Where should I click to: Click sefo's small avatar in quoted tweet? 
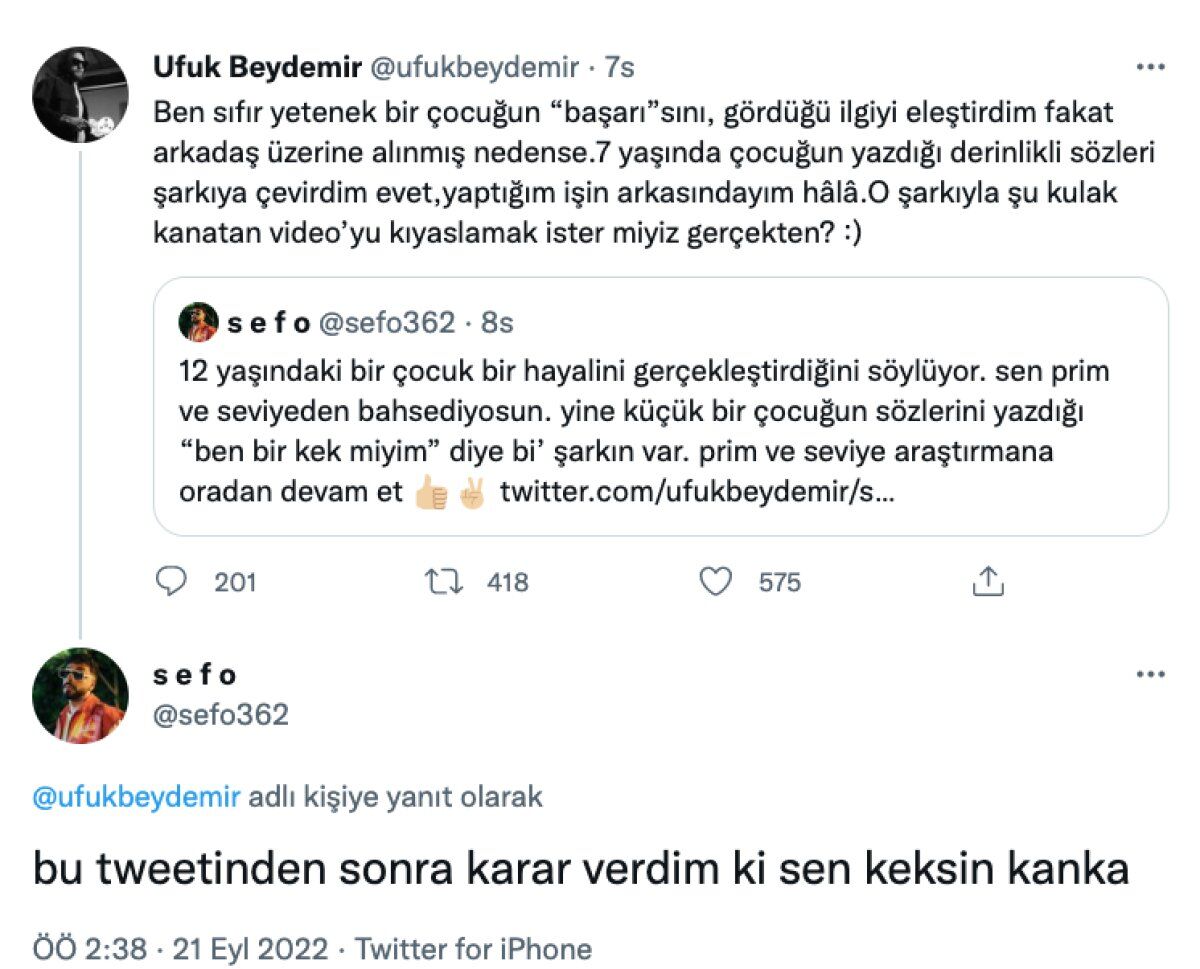[x=198, y=322]
